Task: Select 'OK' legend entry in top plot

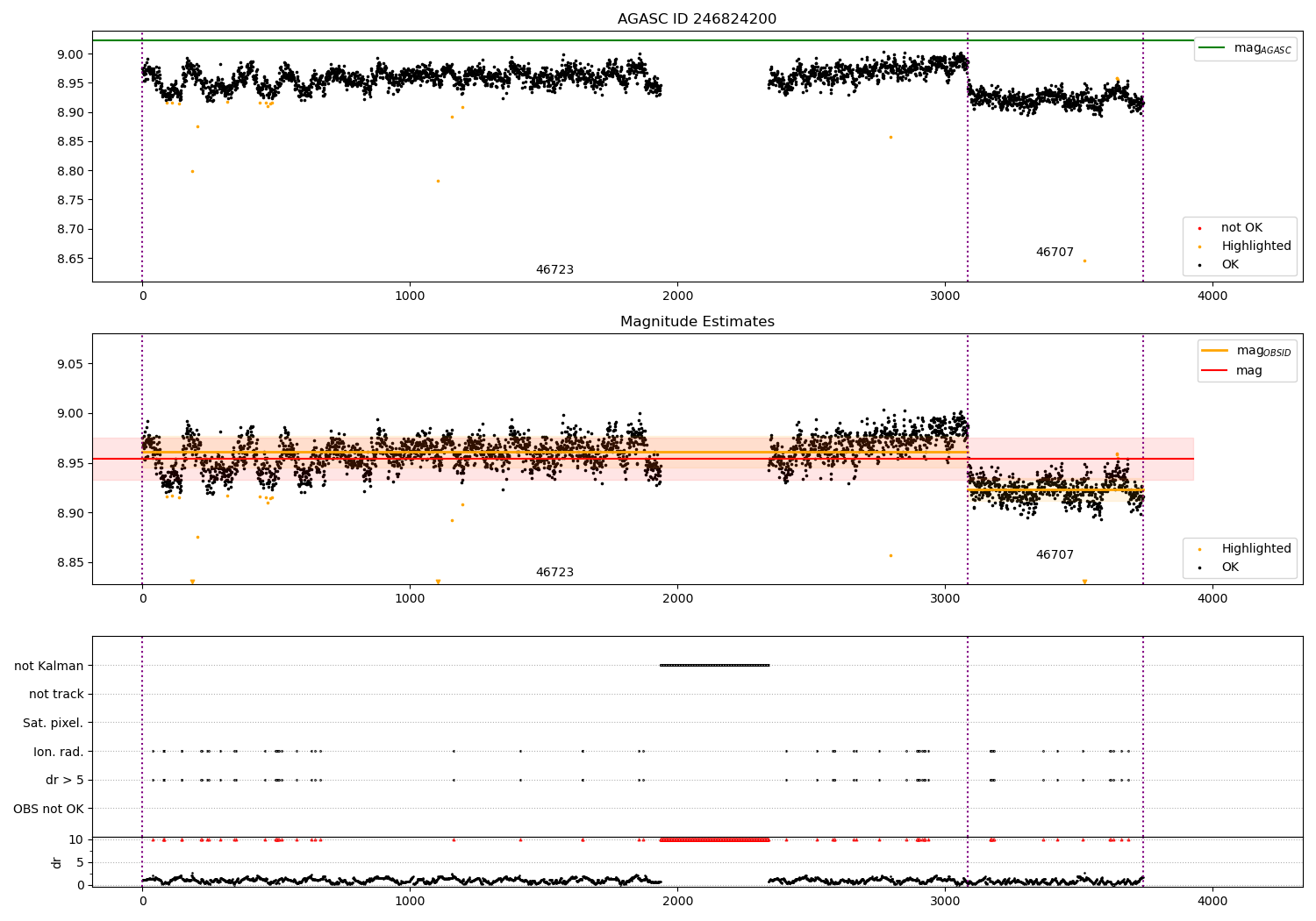Action: point(1230,265)
